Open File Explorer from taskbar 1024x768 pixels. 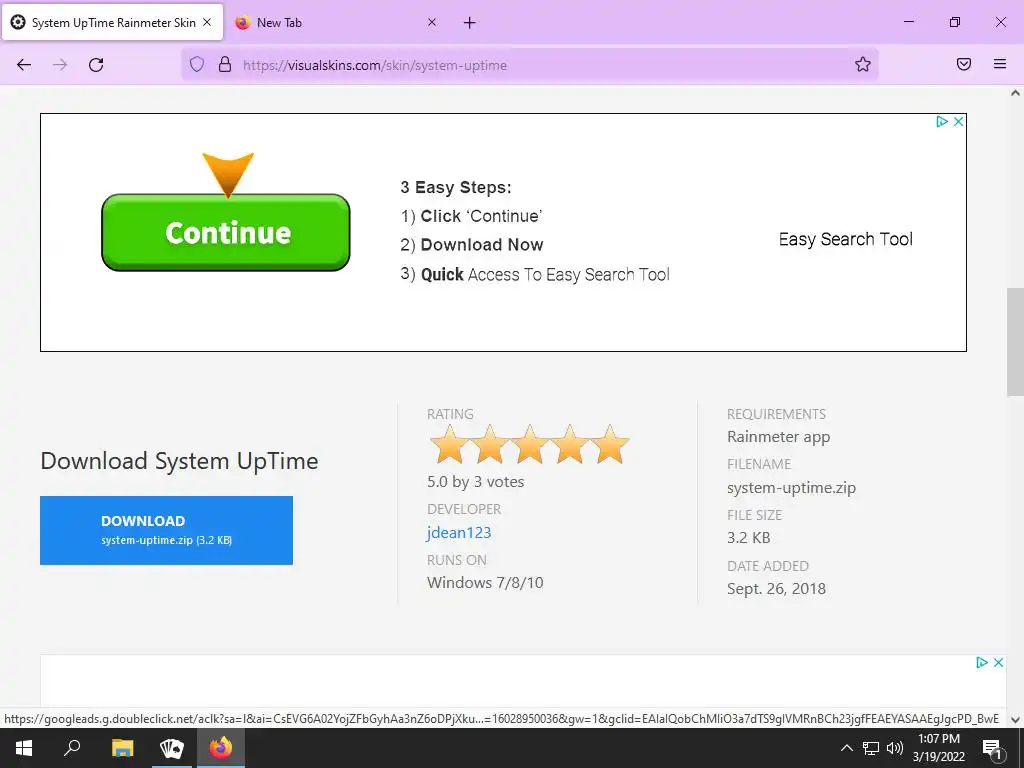point(122,748)
